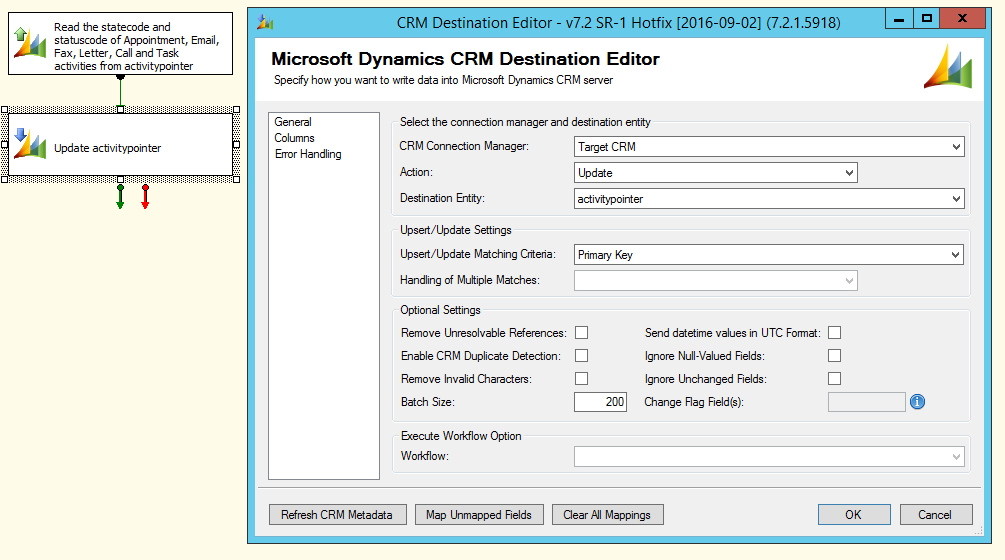The height and width of the screenshot is (560, 1005).
Task: Click the CRM source component icon with green arrow
Action: [29, 42]
